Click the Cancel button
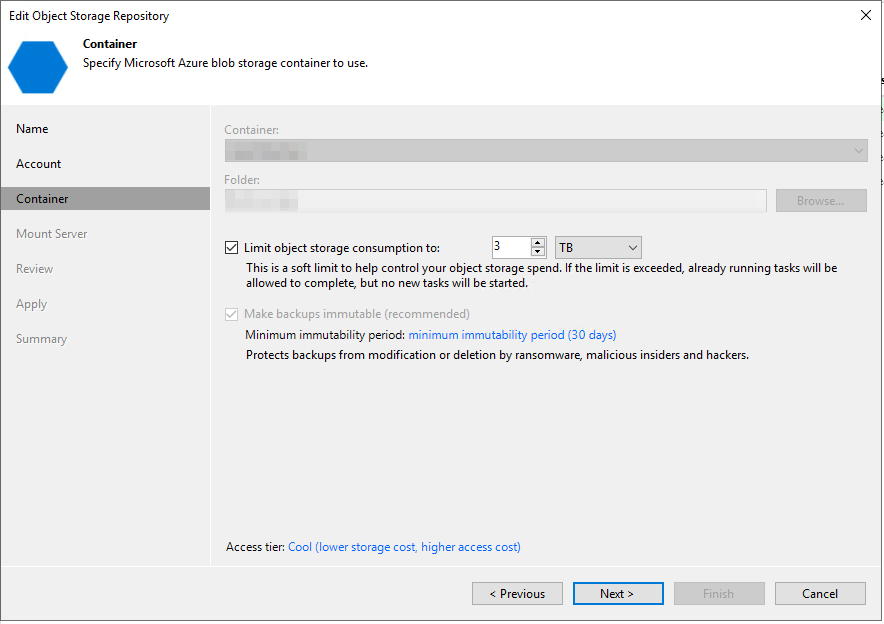This screenshot has height=624, width=884. pyautogui.click(x=820, y=594)
